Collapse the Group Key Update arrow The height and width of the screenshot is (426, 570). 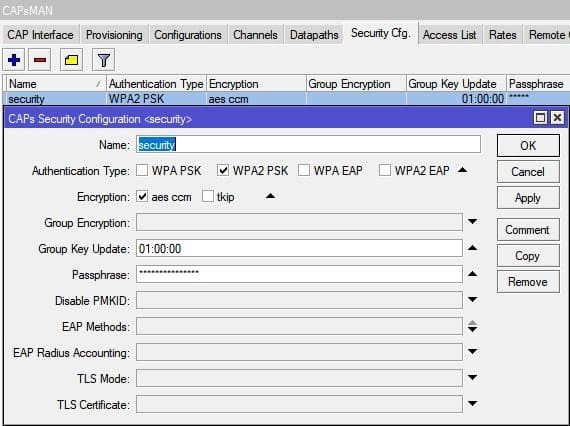pos(473,248)
